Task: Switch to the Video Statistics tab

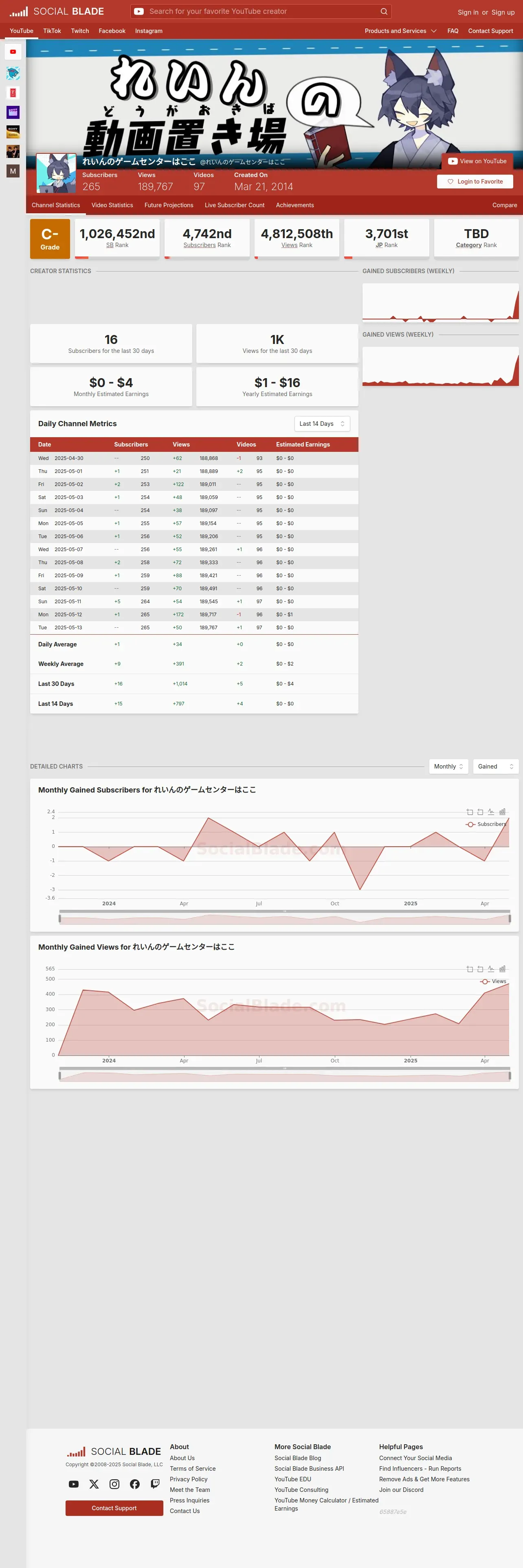Action: (112, 205)
